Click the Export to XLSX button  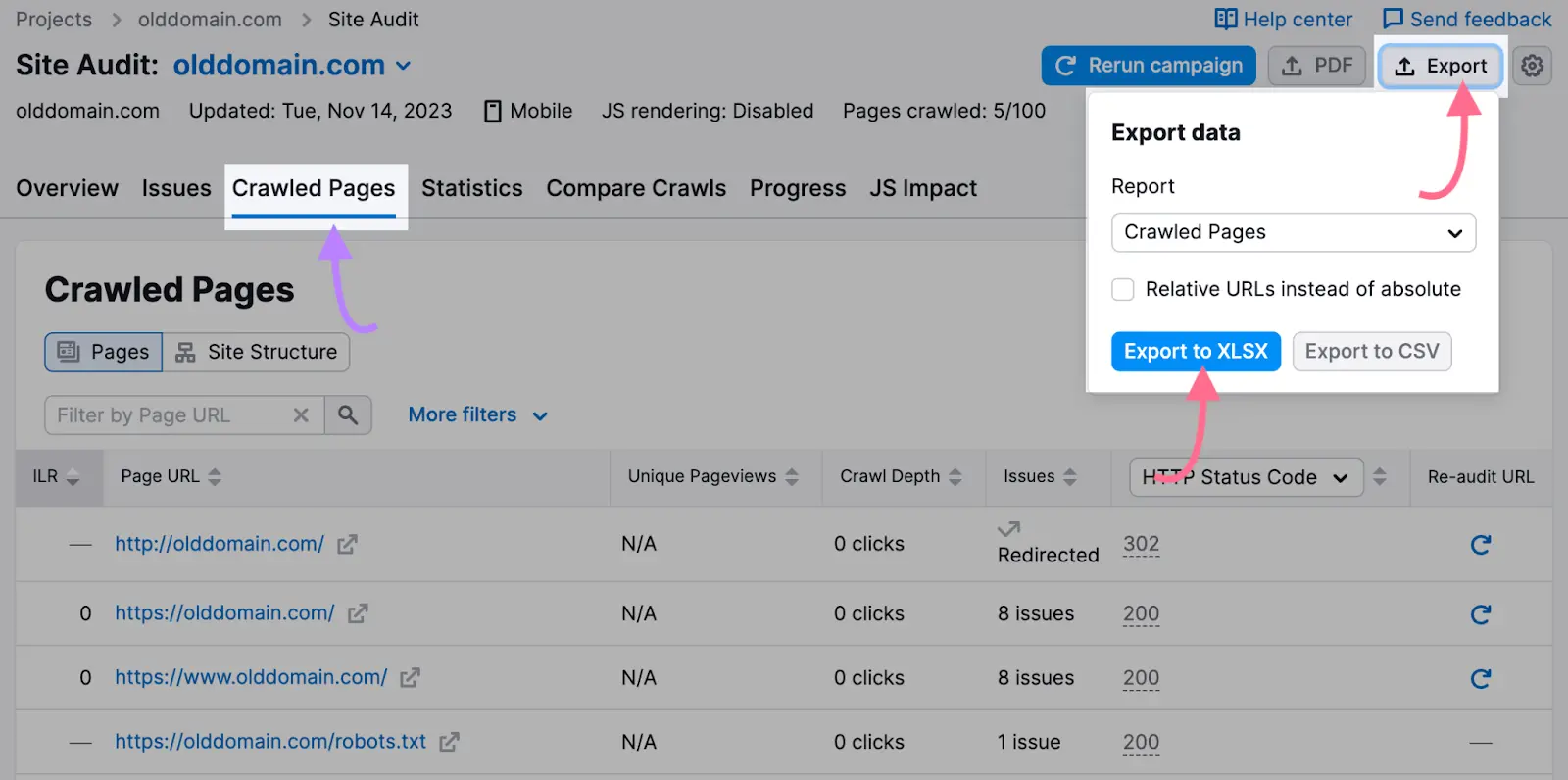pyautogui.click(x=1196, y=352)
